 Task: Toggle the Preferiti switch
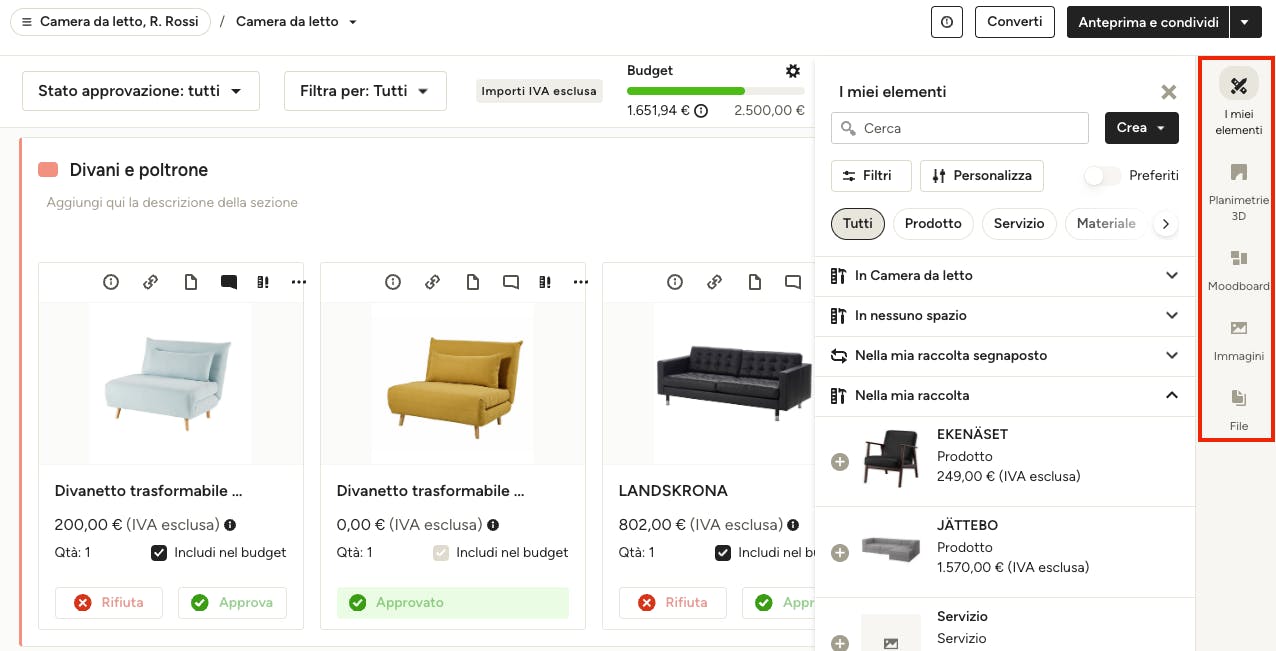(x=1103, y=176)
